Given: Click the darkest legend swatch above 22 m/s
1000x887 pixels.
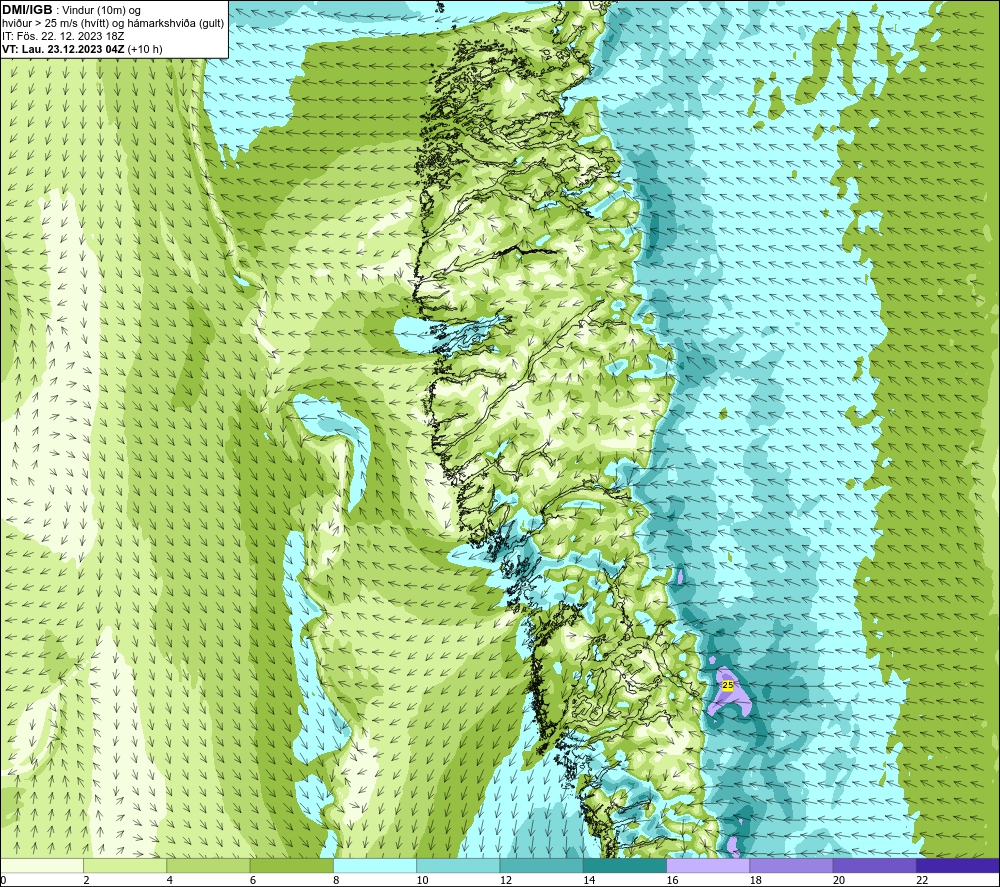Looking at the screenshot, I should click(958, 865).
